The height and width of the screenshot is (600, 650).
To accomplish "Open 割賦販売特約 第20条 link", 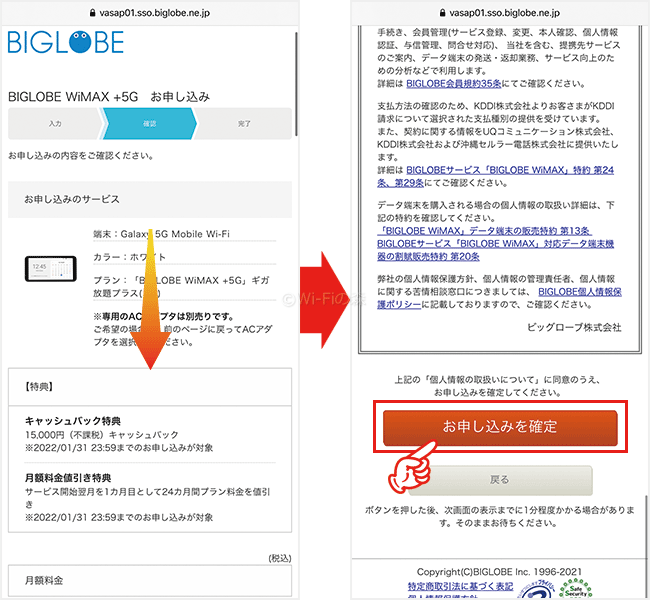I will click(x=495, y=250).
